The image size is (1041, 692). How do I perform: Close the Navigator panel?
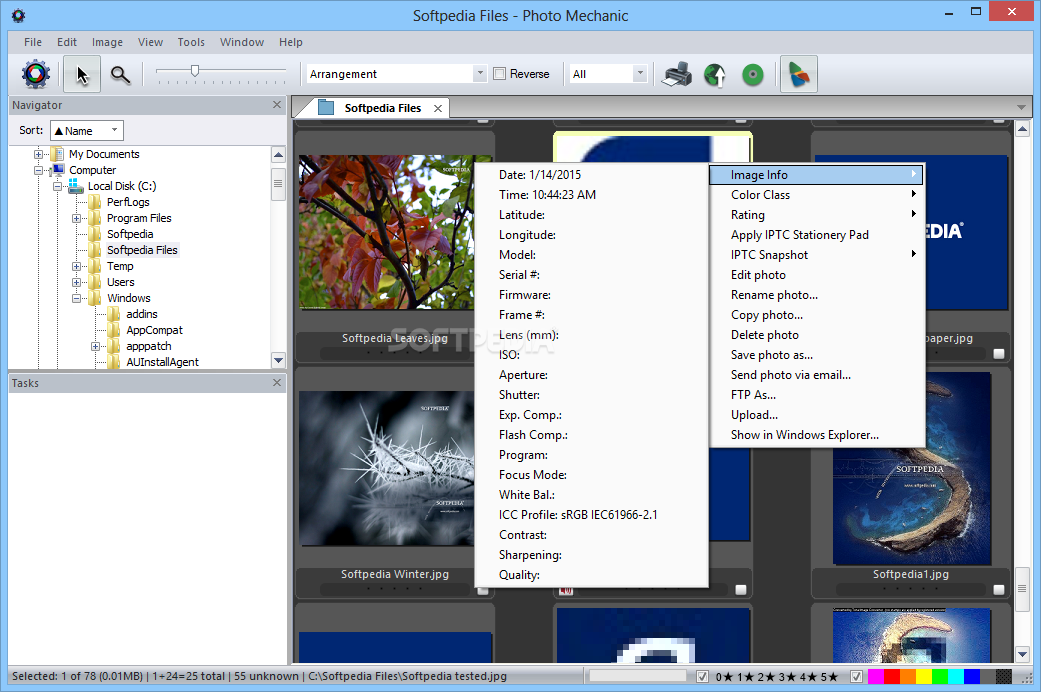[278, 105]
